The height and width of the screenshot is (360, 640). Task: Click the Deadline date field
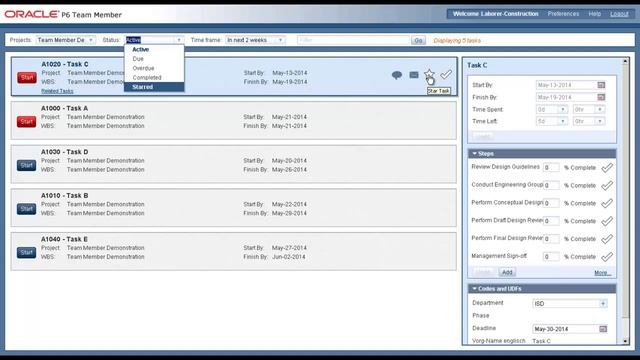point(565,329)
